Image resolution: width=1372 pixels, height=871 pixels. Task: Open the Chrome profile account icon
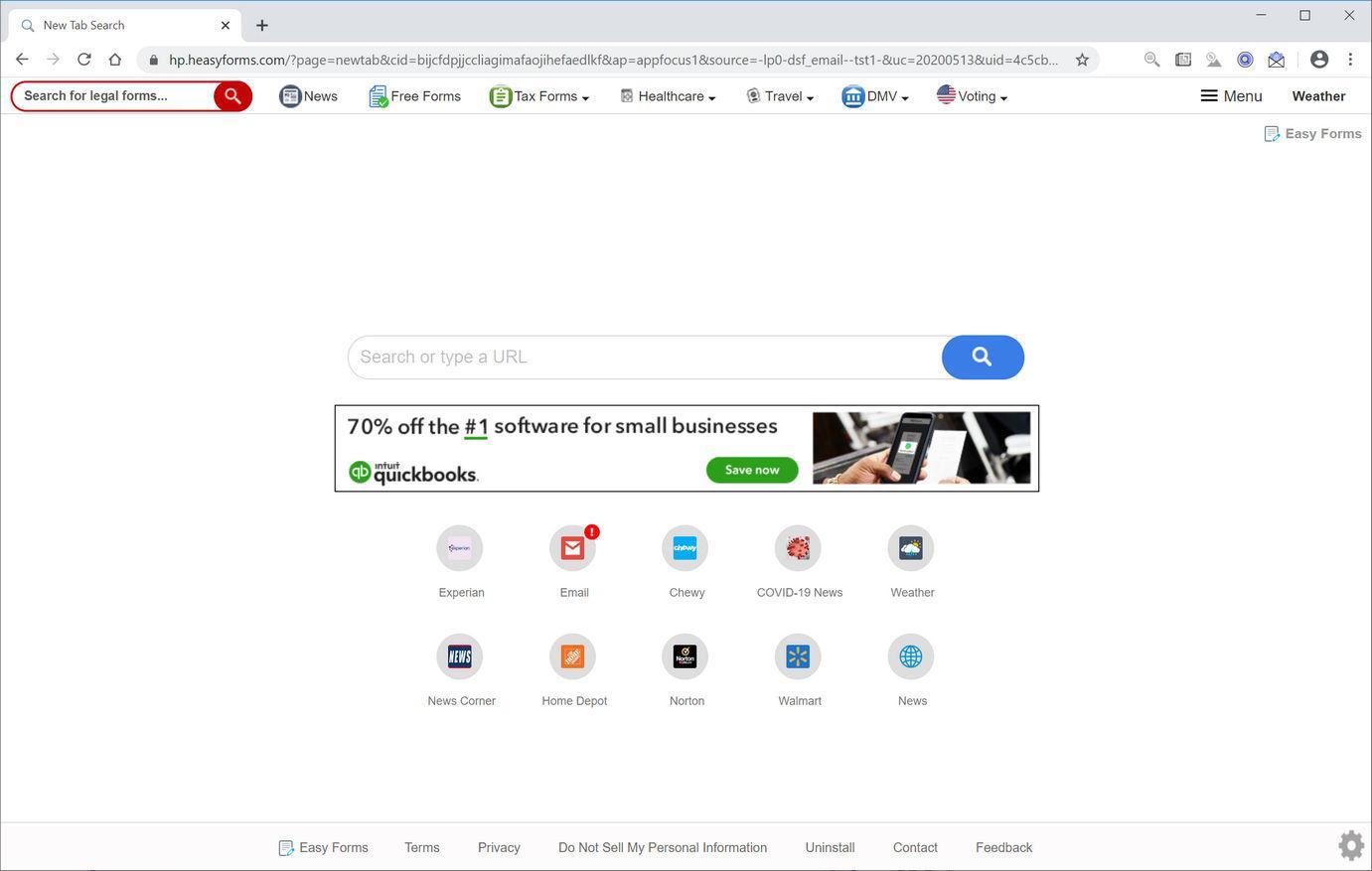[1319, 60]
